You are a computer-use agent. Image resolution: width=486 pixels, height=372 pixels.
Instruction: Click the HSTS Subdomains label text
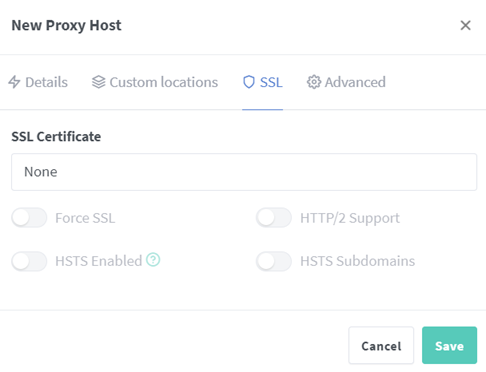pos(357,261)
